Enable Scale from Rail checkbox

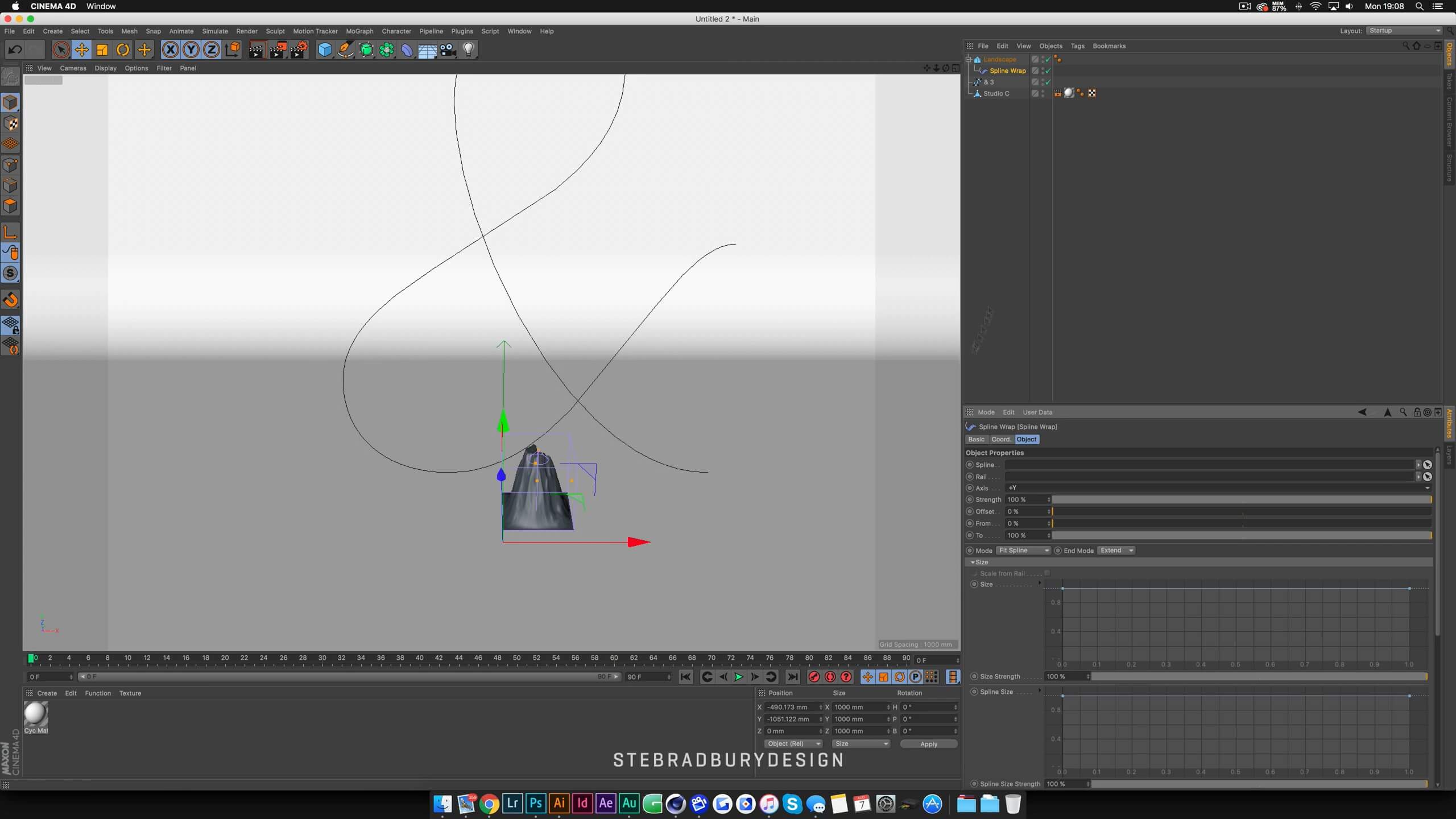[1047, 573]
